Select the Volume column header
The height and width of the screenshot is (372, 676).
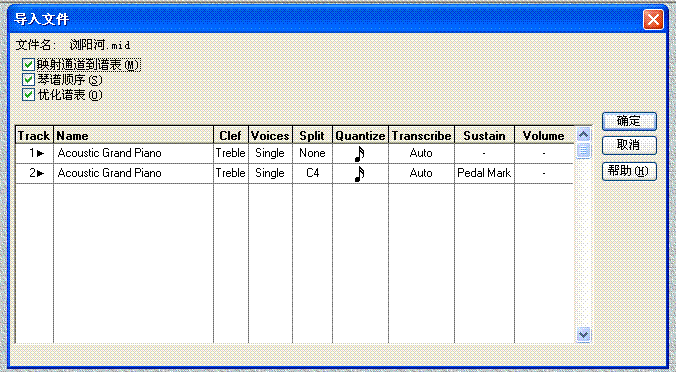coord(544,135)
